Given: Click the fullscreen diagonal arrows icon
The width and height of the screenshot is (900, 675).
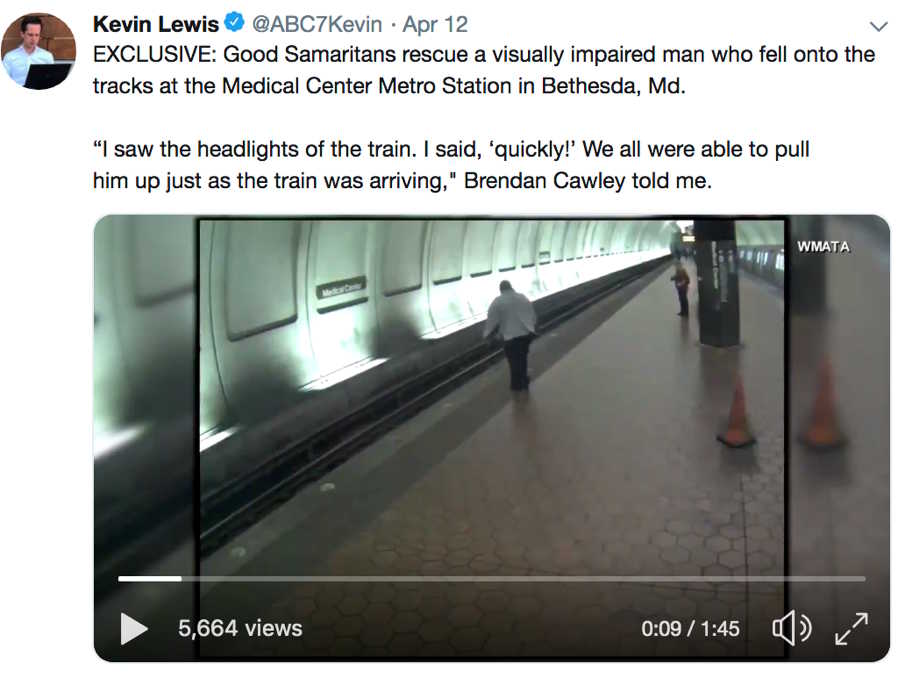Looking at the screenshot, I should pyautogui.click(x=852, y=629).
